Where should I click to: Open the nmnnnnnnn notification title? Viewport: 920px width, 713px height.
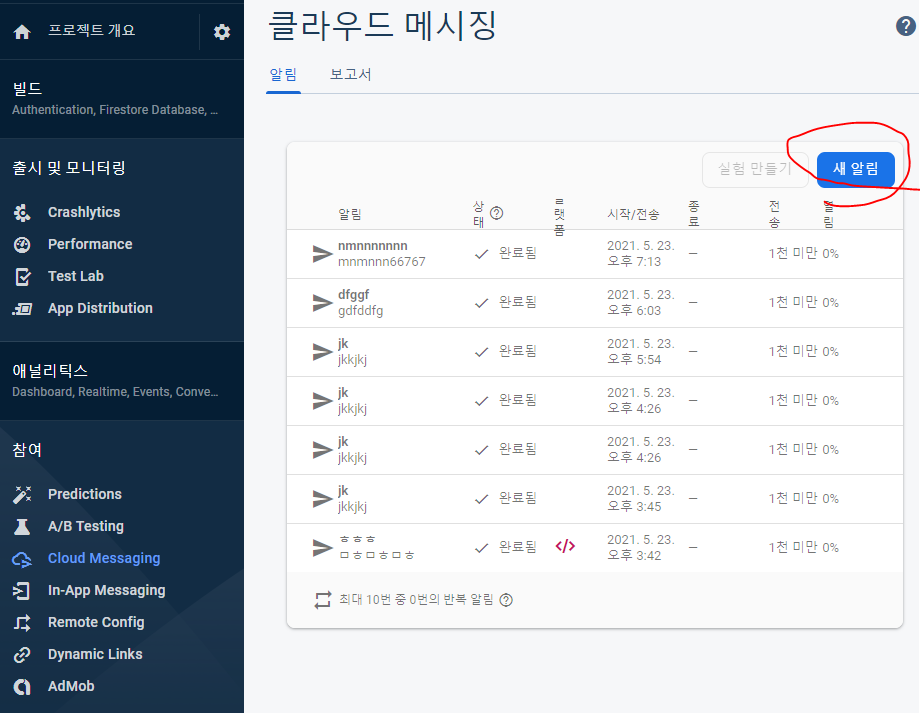pos(373,246)
